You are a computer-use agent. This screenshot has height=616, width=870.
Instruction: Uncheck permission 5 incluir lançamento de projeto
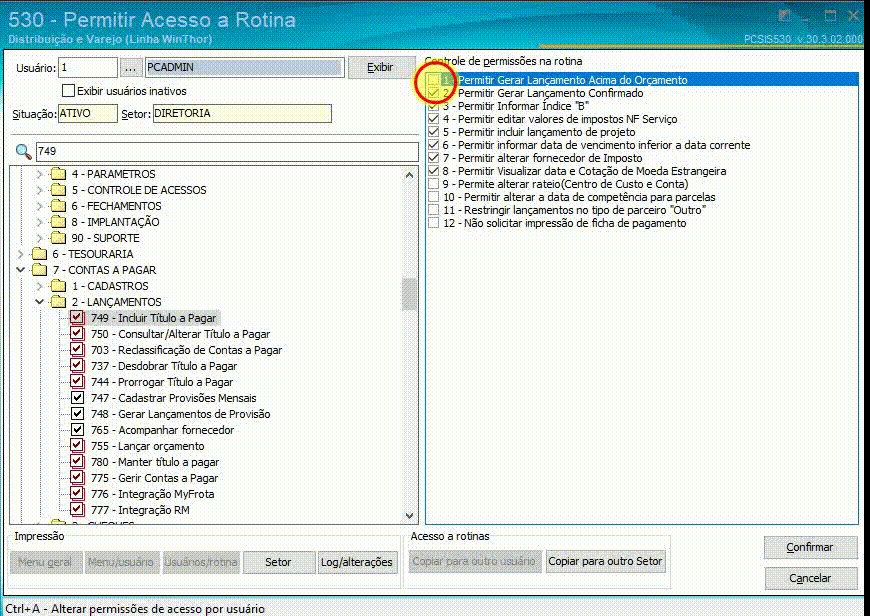[x=433, y=132]
